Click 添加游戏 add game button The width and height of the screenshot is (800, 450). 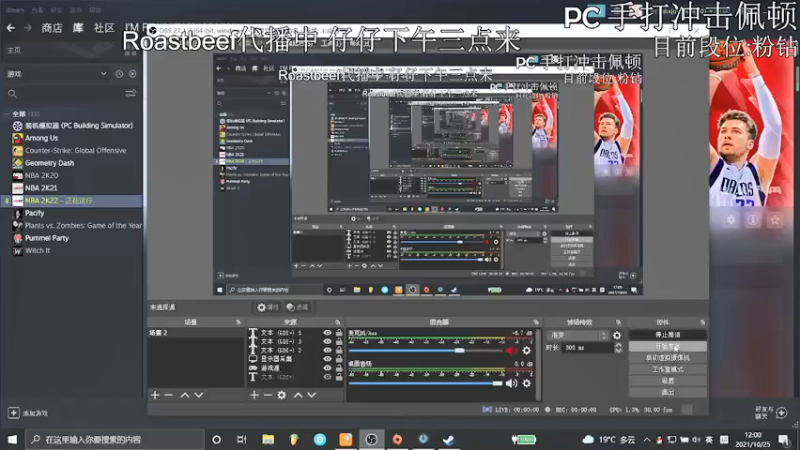(28, 413)
